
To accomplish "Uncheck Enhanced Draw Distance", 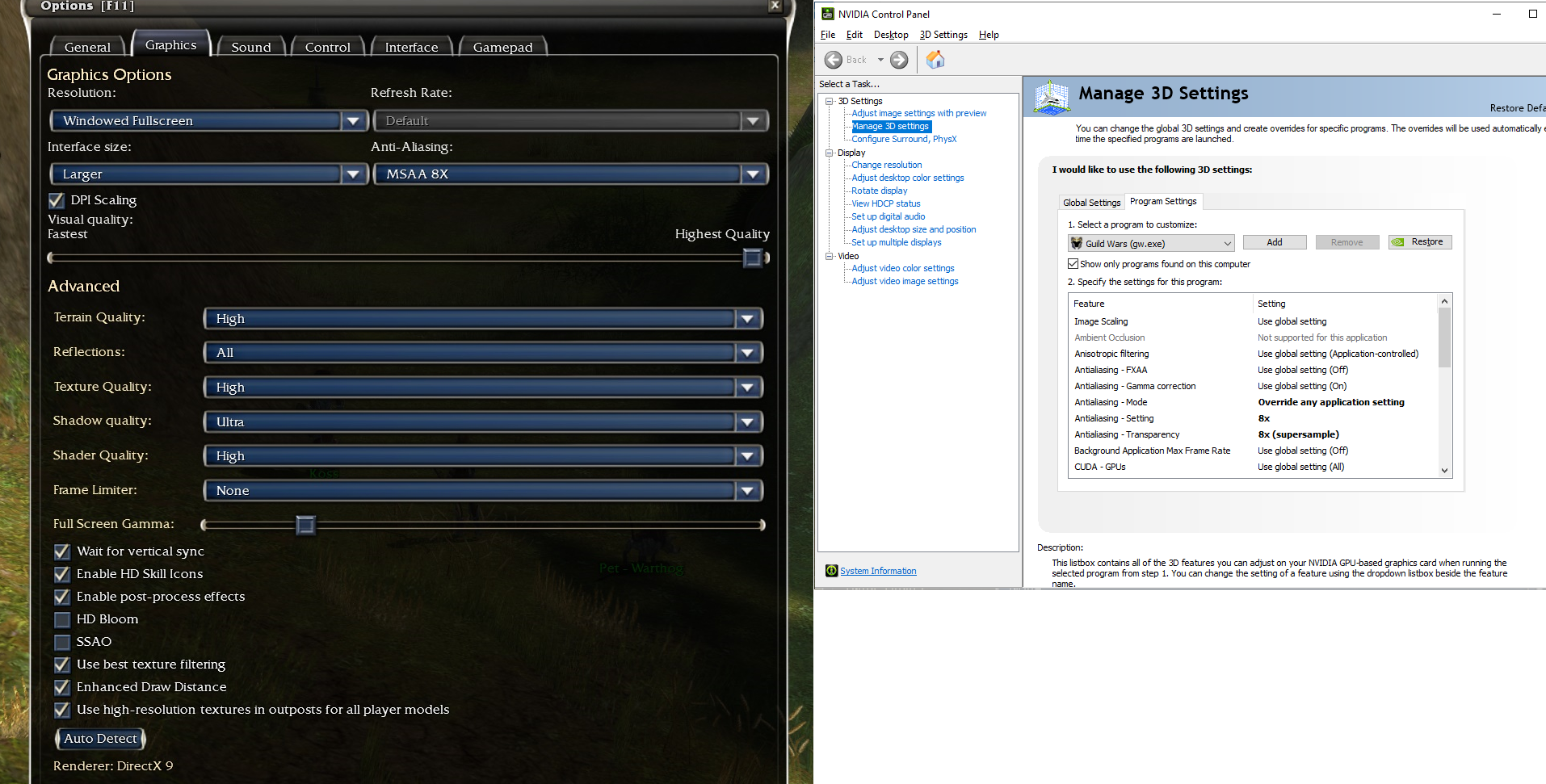I will 62,687.
